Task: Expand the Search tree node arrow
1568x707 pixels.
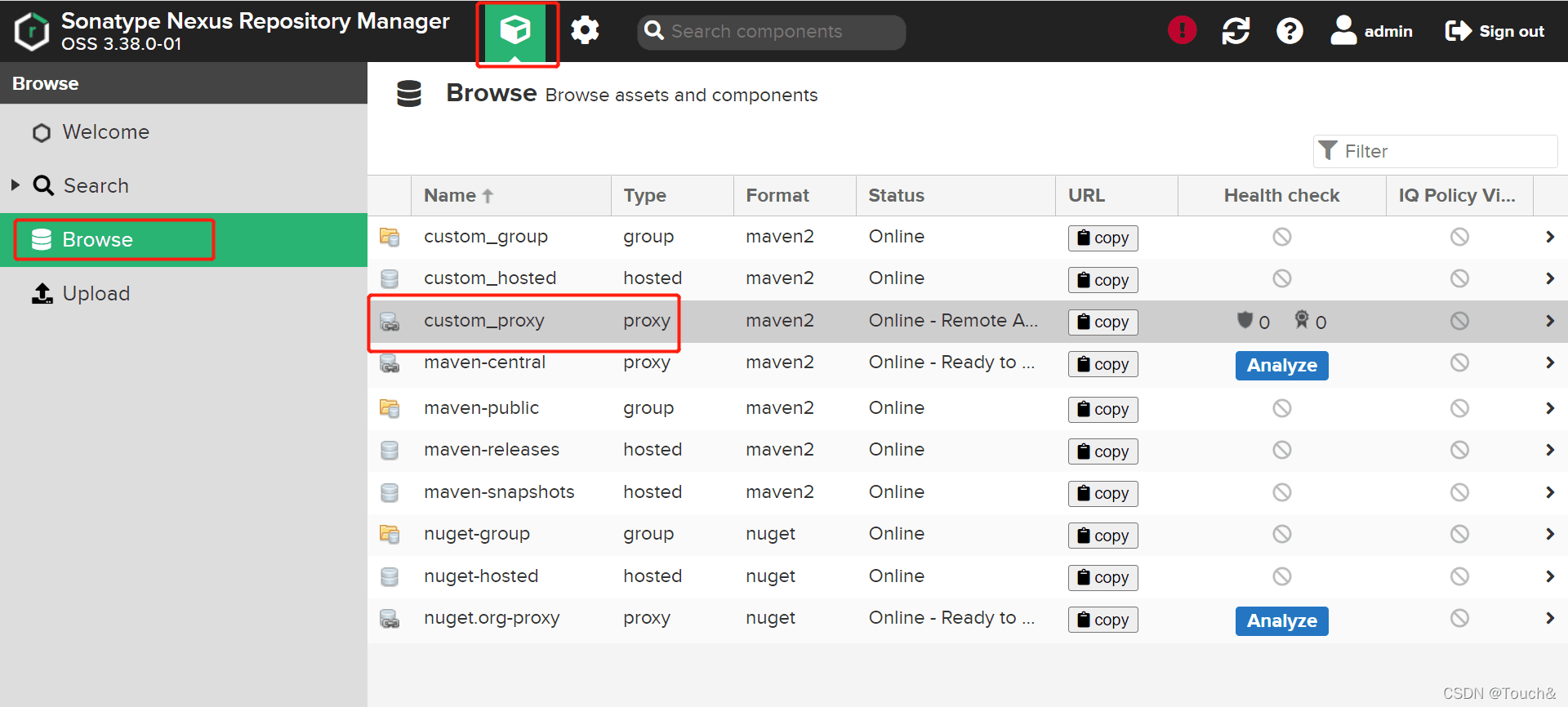Action: pyautogui.click(x=15, y=185)
